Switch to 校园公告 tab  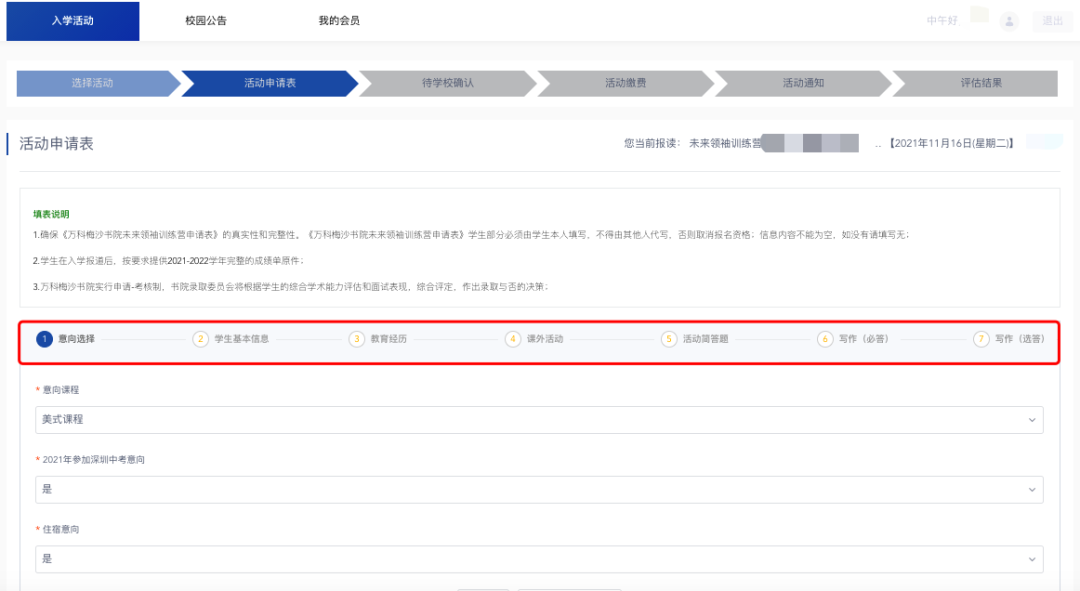pyautogui.click(x=206, y=21)
